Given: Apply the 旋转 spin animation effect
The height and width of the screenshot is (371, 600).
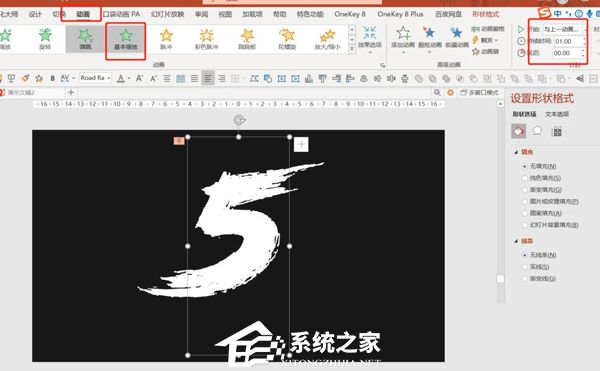Looking at the screenshot, I should [45, 39].
